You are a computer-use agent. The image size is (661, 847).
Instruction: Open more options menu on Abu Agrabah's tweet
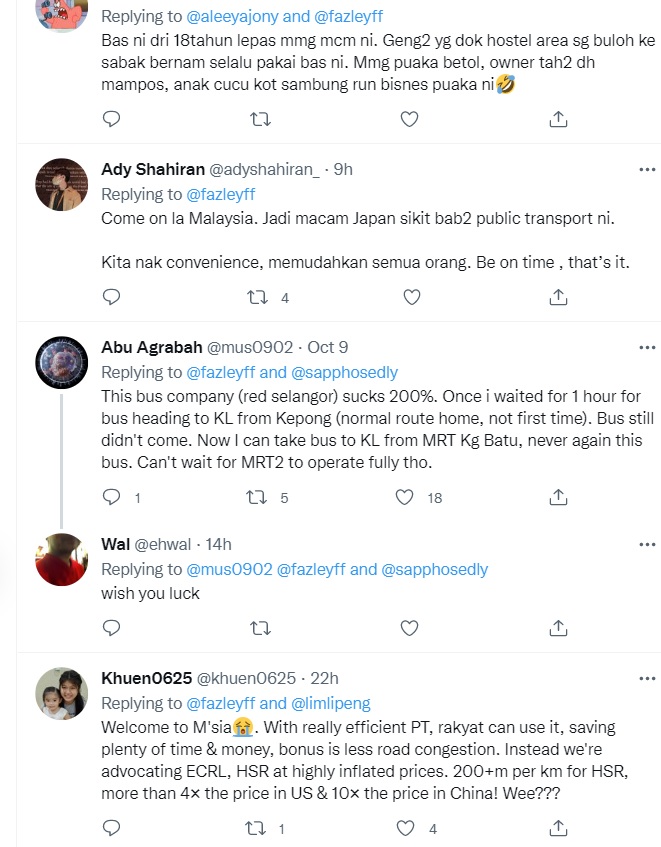(647, 347)
